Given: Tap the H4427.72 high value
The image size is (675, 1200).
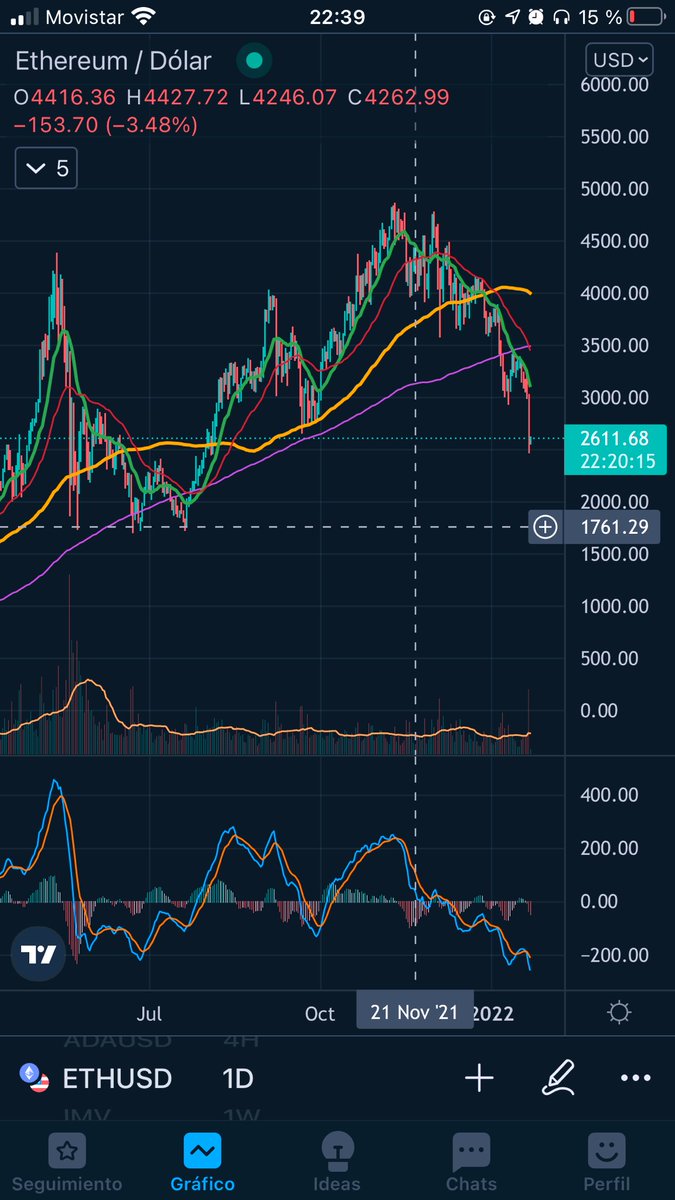Looking at the screenshot, I should 176,98.
